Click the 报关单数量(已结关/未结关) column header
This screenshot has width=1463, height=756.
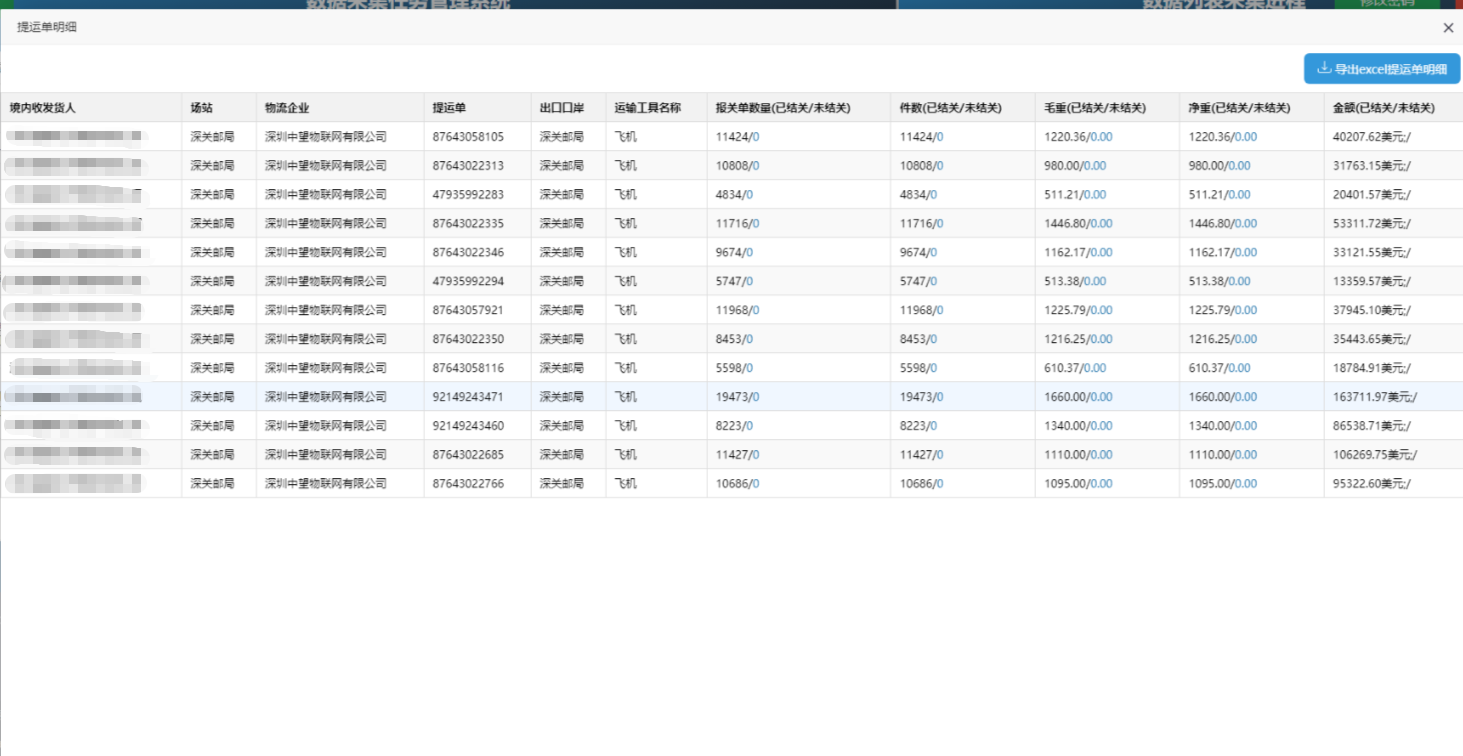pyautogui.click(x=783, y=108)
